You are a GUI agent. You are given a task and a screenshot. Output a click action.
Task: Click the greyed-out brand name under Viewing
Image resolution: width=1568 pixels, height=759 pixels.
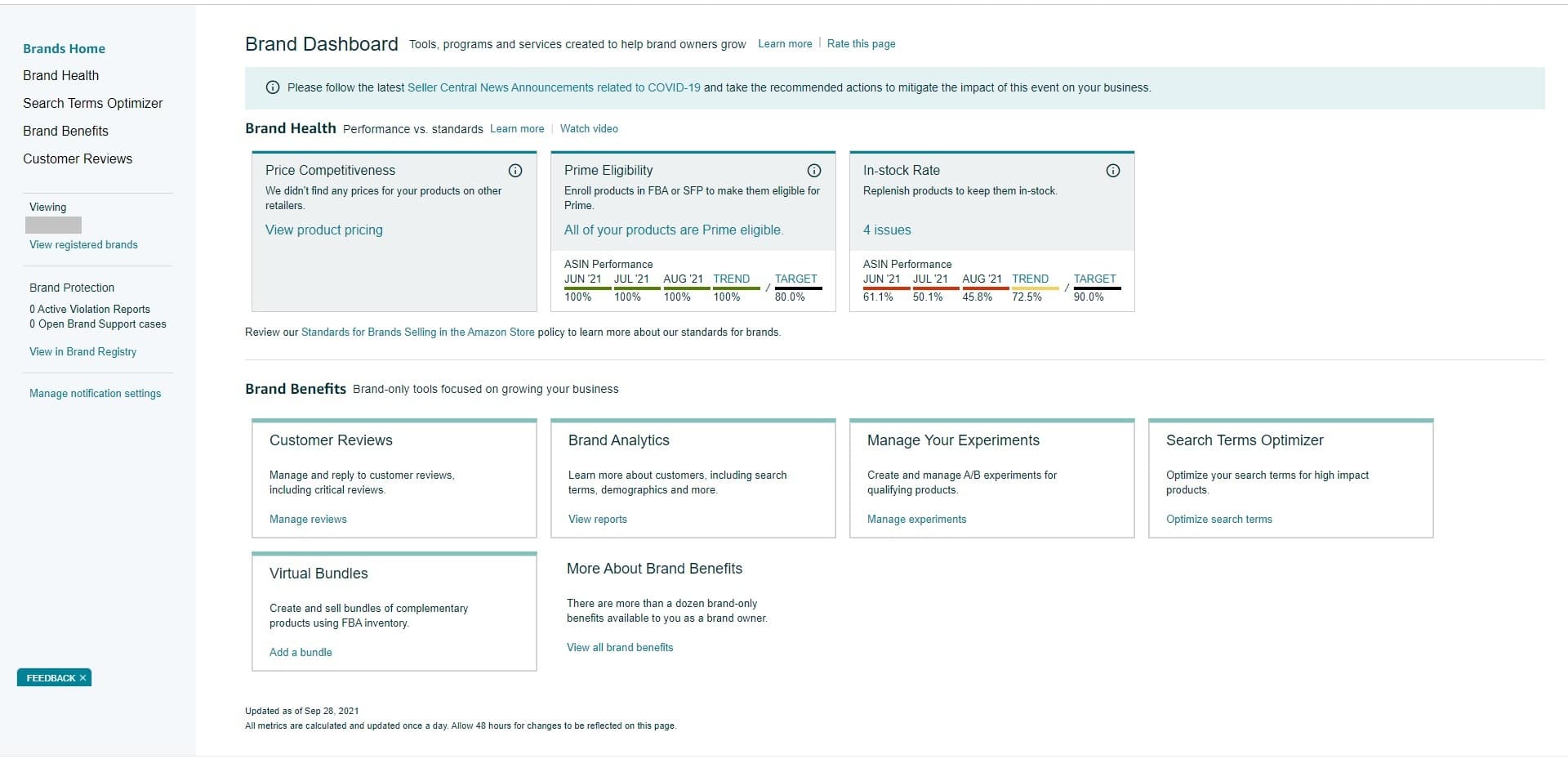(x=53, y=225)
